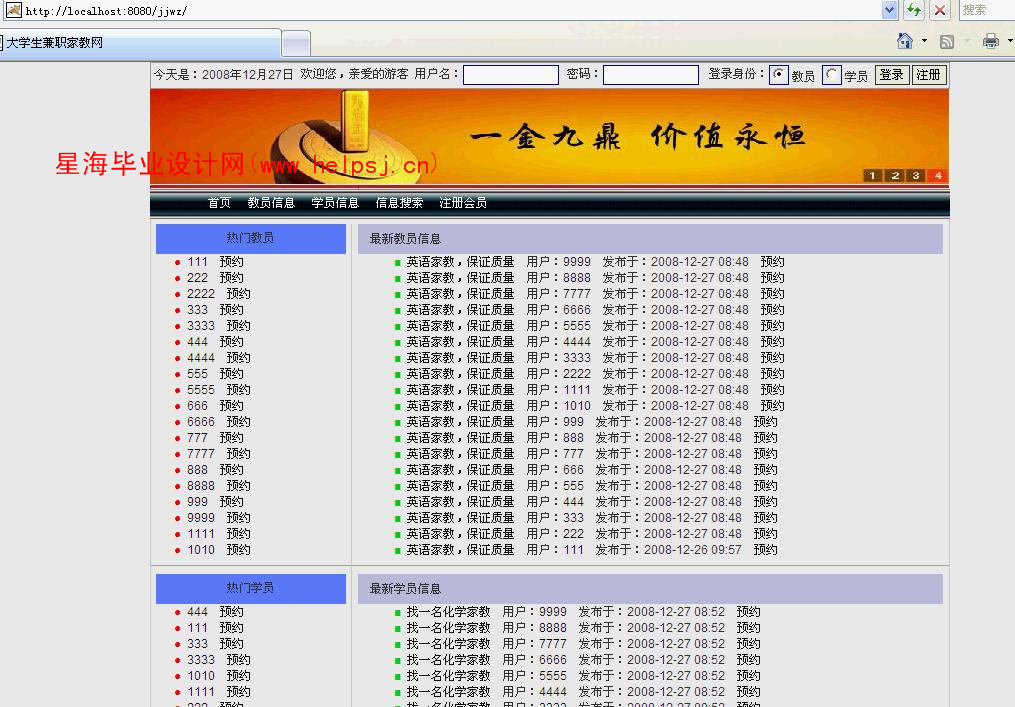Screen dimensions: 1015x707
Task: Click 预约 for student post by user 4444
Action: pos(748,691)
